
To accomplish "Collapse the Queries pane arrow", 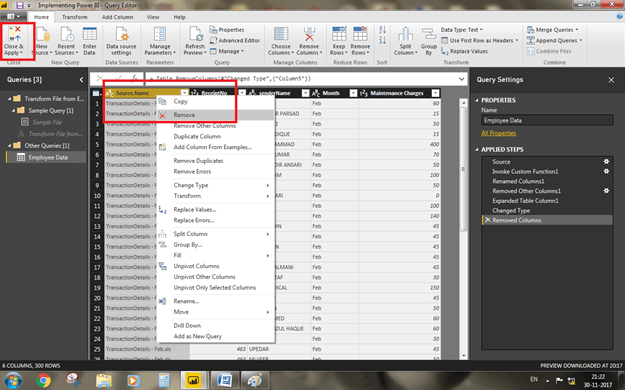I will (x=81, y=80).
